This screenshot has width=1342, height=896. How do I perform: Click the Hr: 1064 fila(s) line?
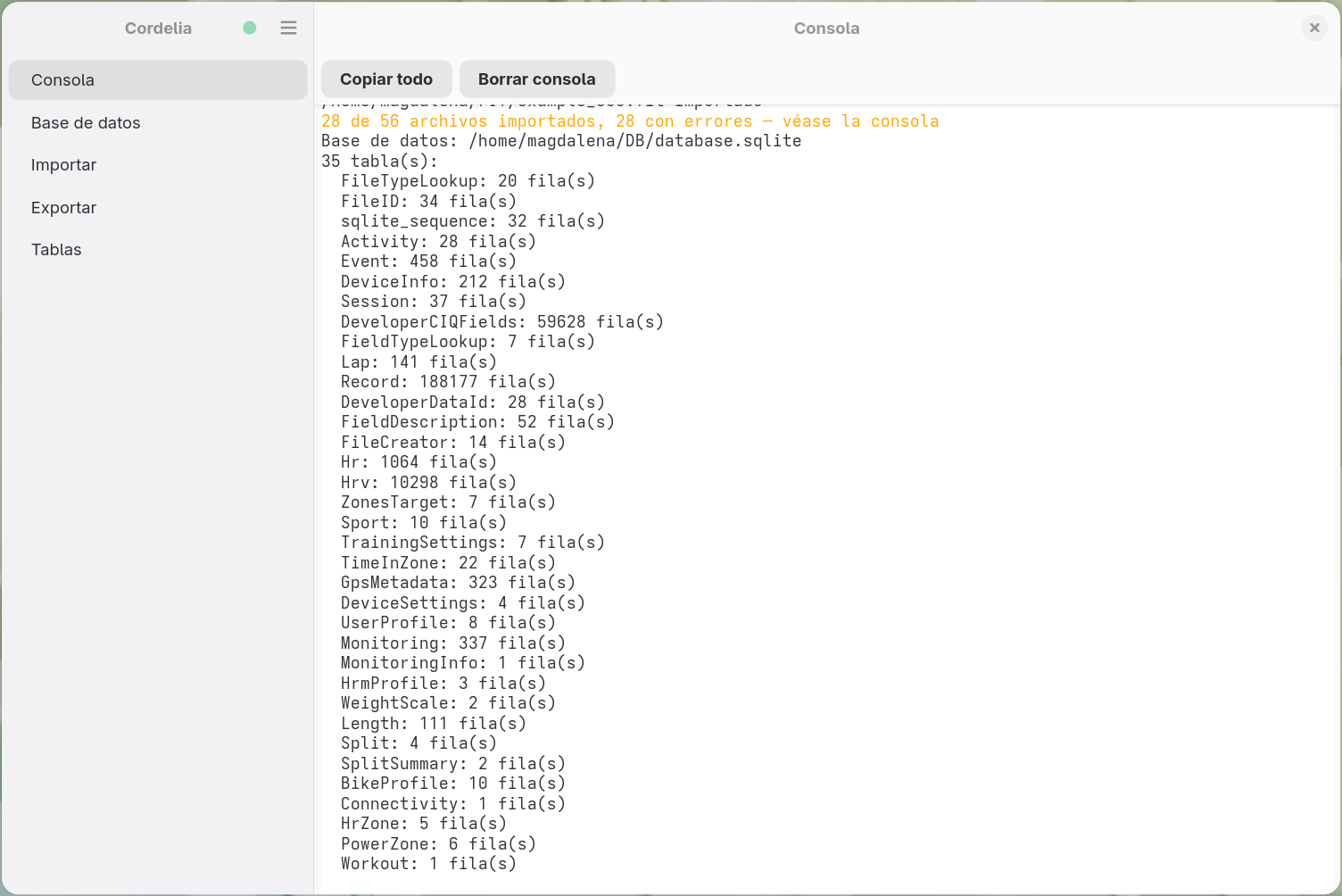(418, 462)
